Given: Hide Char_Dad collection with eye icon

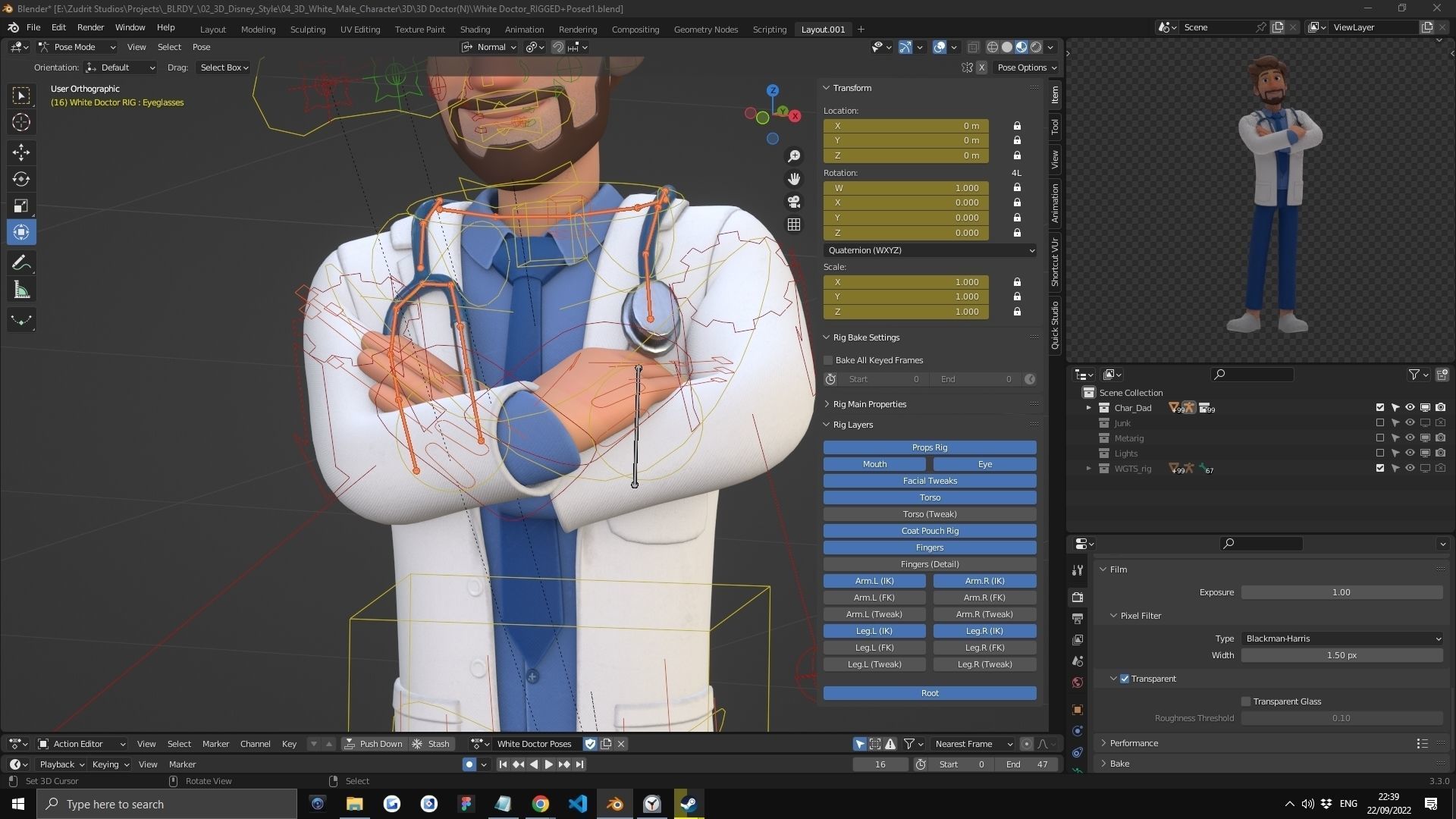Looking at the screenshot, I should [1410, 408].
